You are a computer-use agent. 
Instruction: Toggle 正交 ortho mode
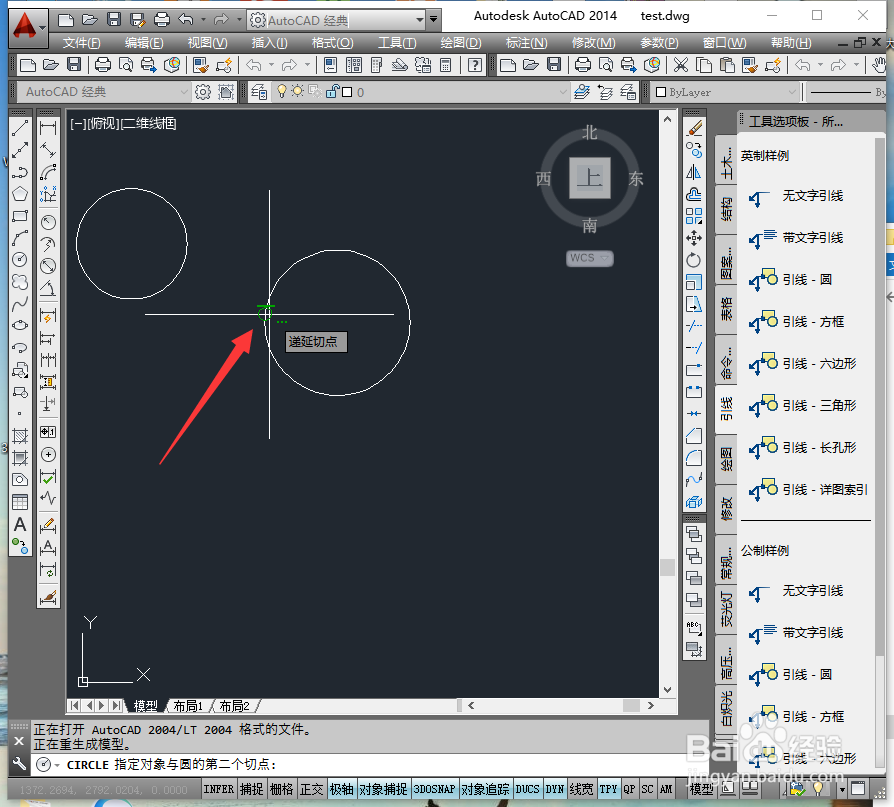pos(312,789)
